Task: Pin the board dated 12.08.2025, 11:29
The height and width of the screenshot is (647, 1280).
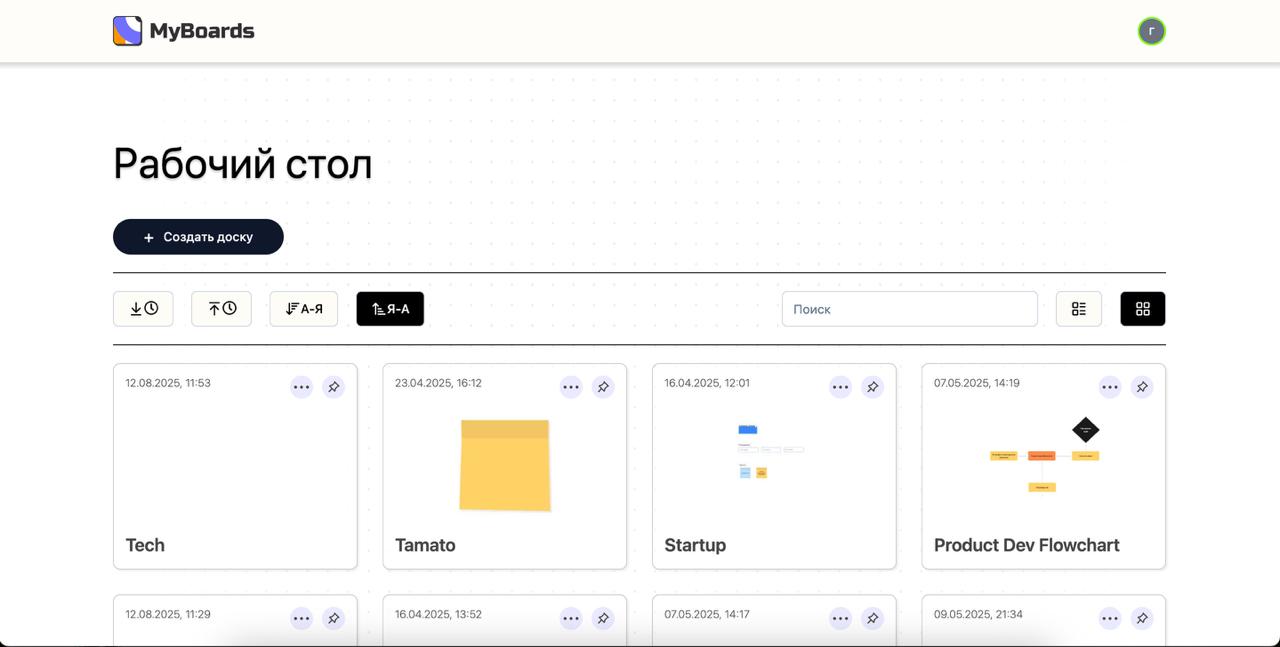Action: (334, 619)
